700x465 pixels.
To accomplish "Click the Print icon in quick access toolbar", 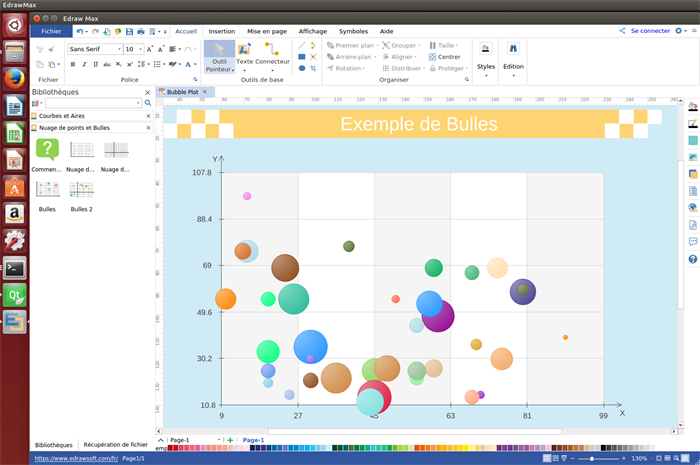I will point(139,31).
